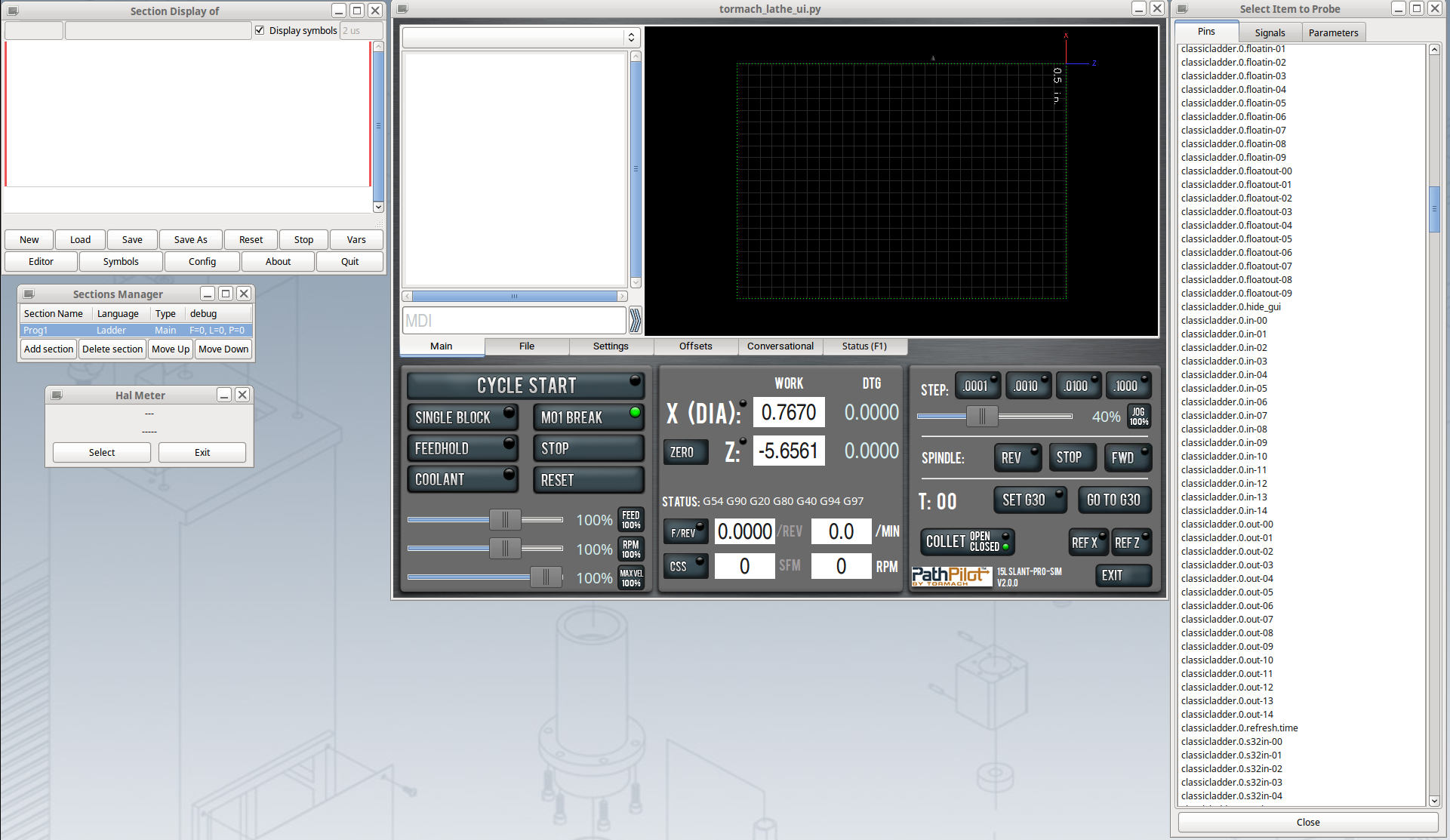Click scroll-down arrow in probe pins list

click(x=1434, y=801)
